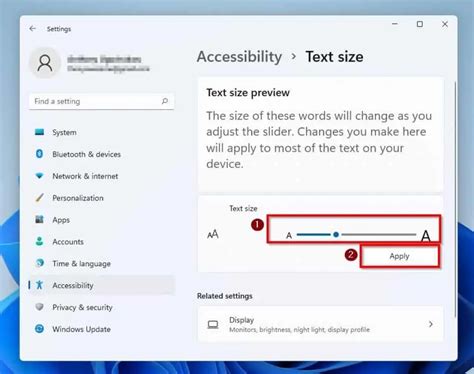Click the AA text size icon
Image resolution: width=474 pixels, height=374 pixels.
pyautogui.click(x=213, y=234)
